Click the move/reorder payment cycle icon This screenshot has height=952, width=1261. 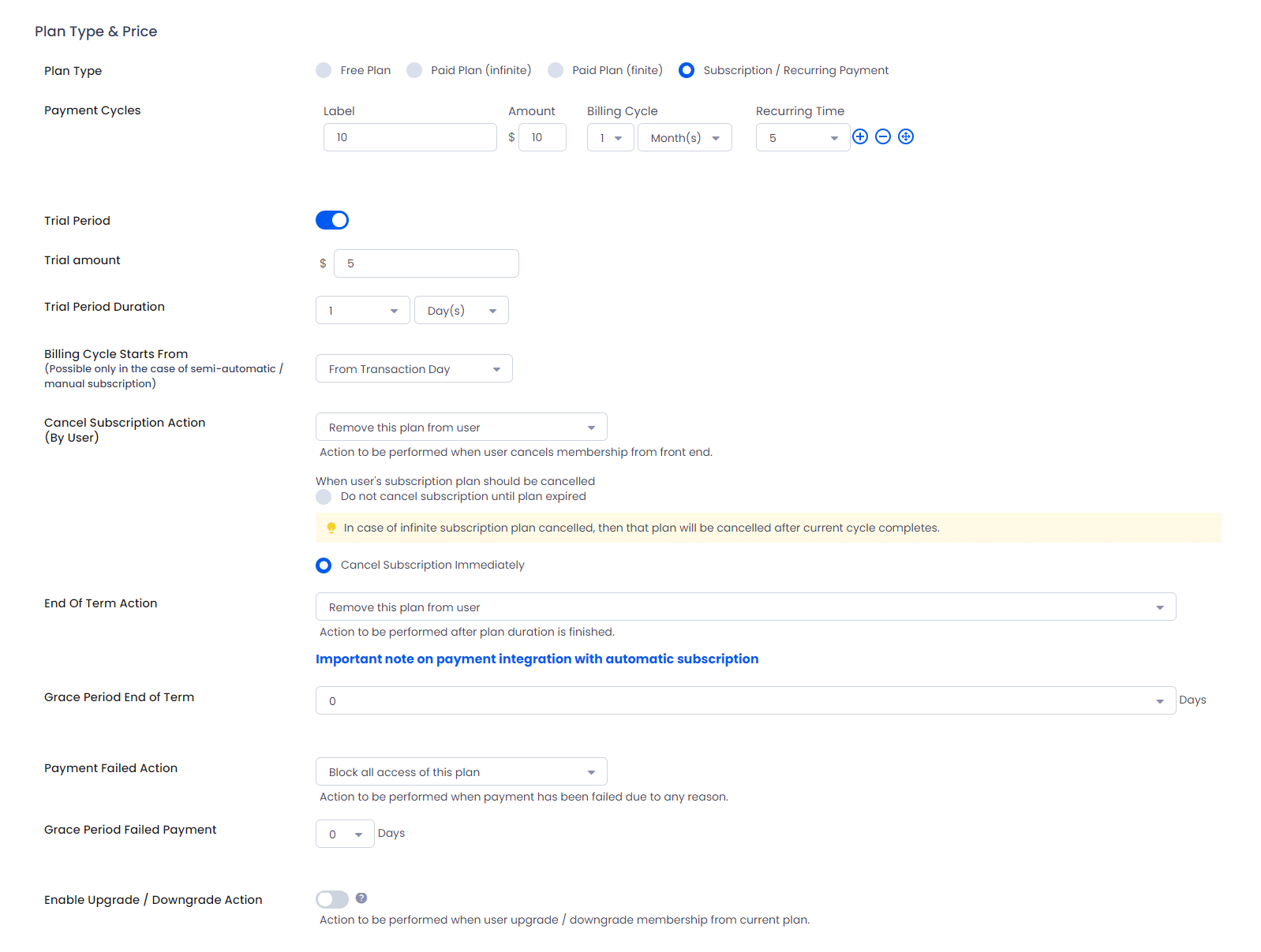point(906,136)
